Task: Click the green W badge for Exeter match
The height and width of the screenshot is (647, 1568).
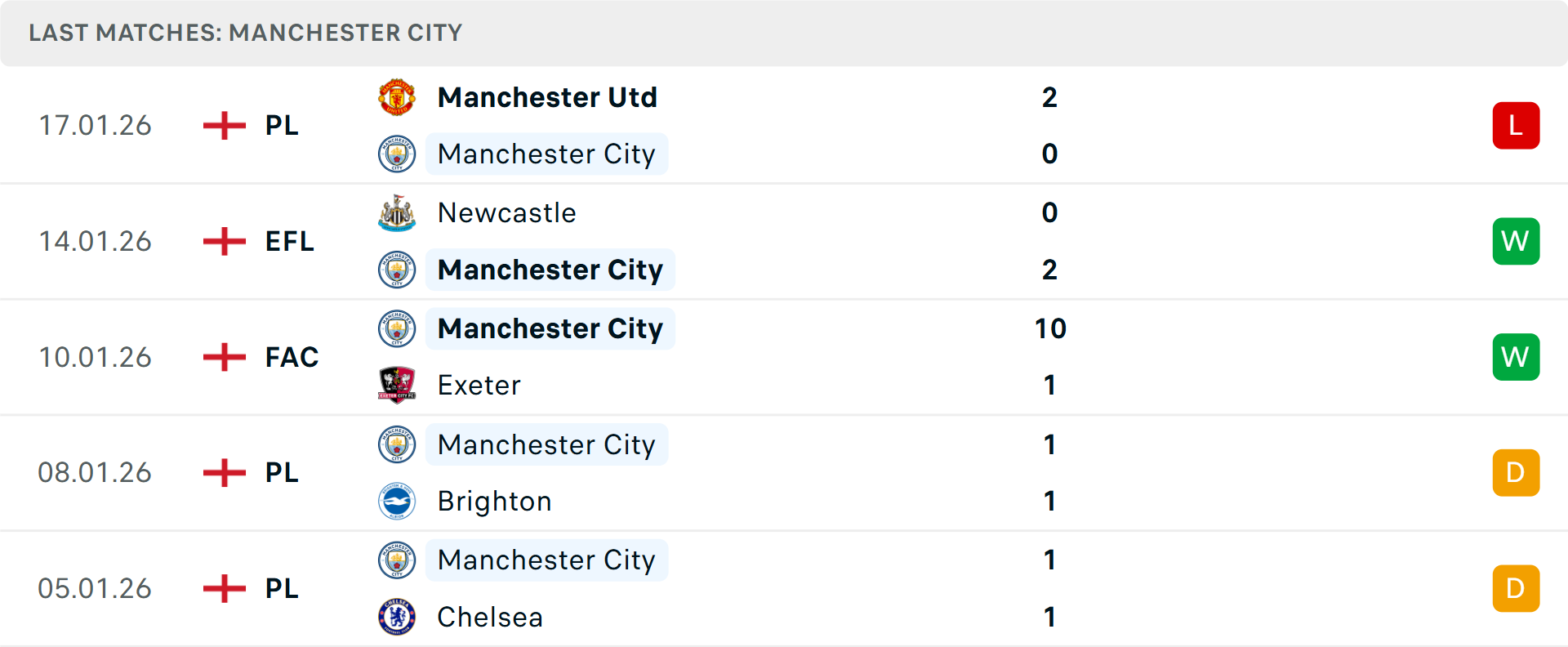Action: click(1516, 357)
